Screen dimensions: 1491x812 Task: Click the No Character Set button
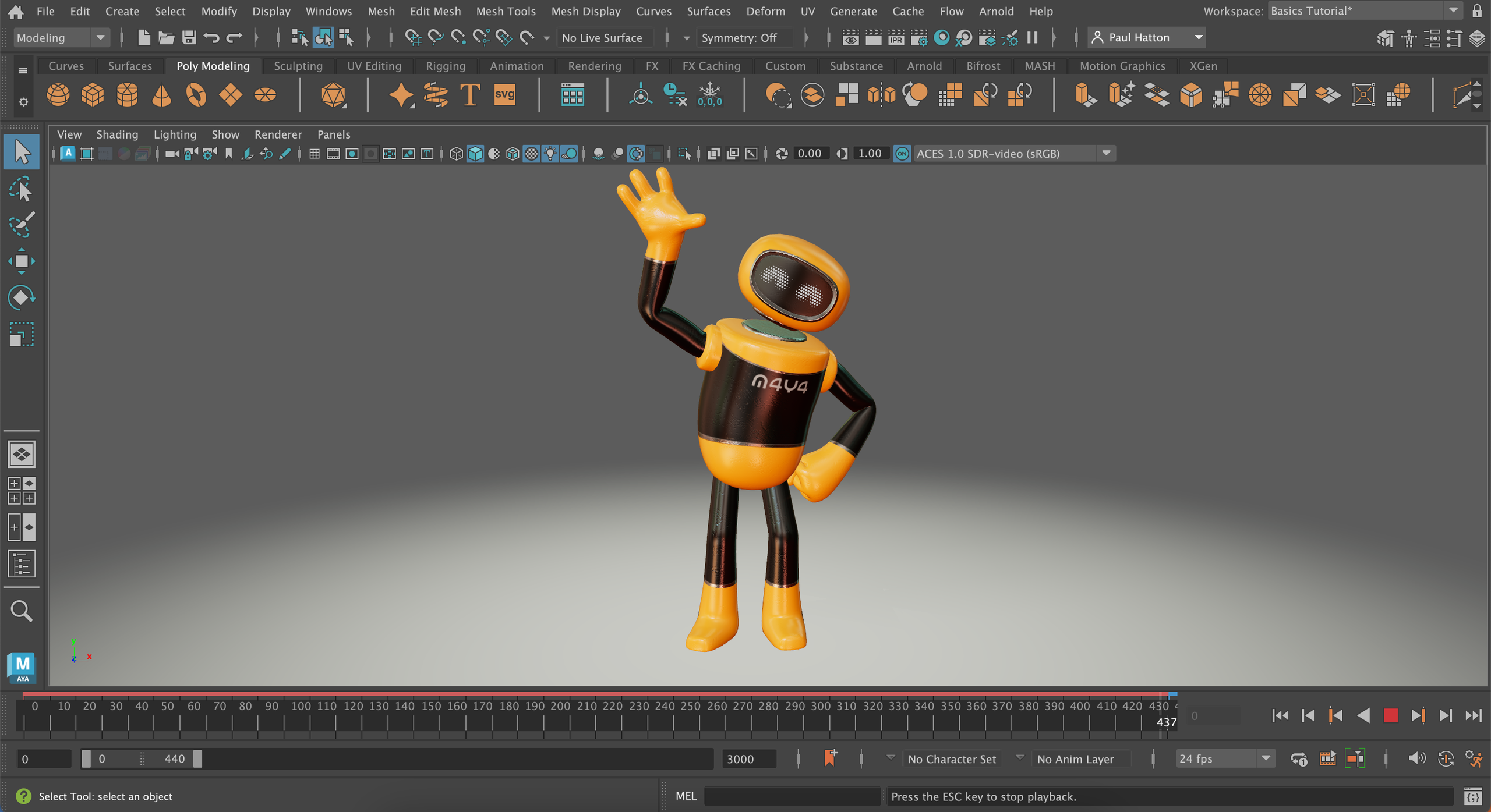[x=952, y=758]
